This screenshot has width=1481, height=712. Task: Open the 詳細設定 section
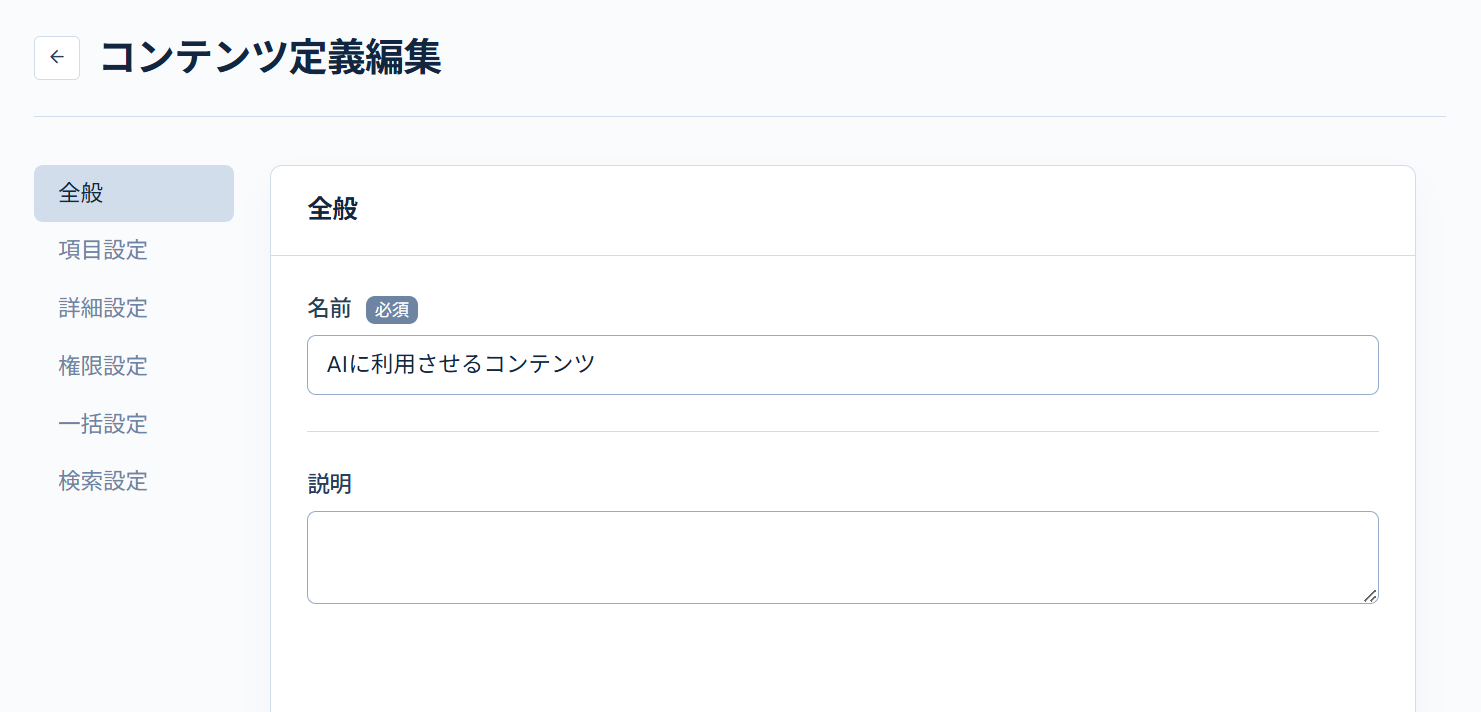tap(101, 309)
